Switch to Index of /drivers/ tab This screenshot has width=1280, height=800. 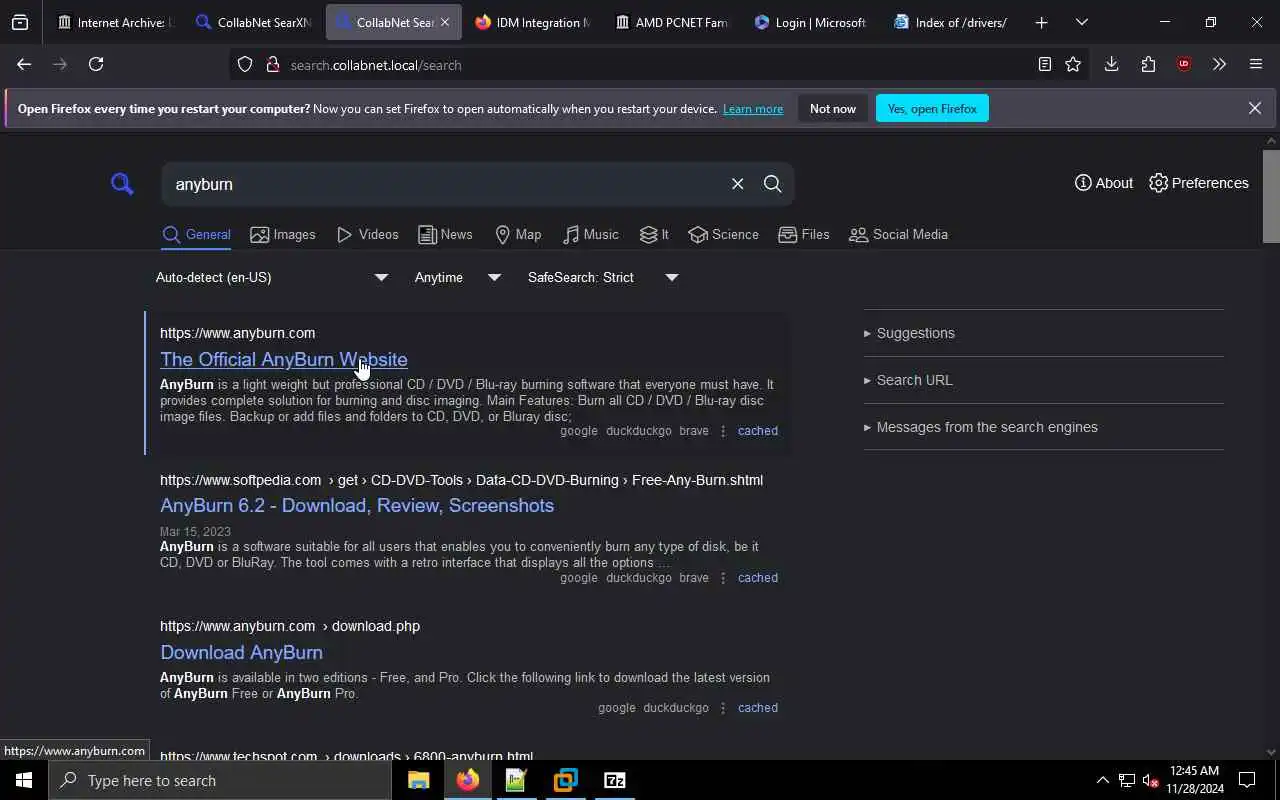pyautogui.click(x=951, y=22)
